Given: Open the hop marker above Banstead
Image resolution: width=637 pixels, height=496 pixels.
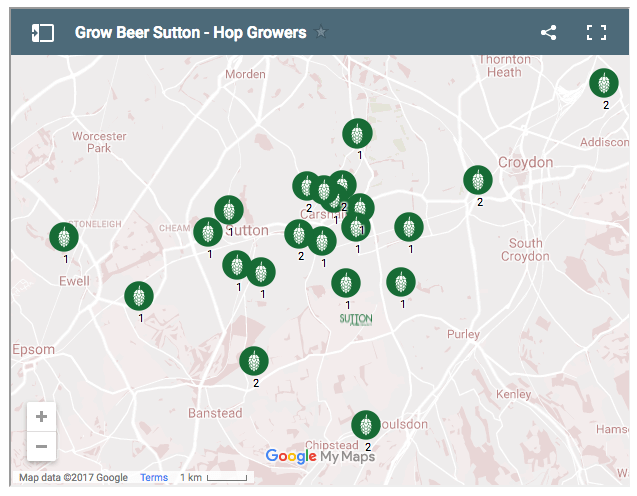Looking at the screenshot, I should pyautogui.click(x=254, y=361).
